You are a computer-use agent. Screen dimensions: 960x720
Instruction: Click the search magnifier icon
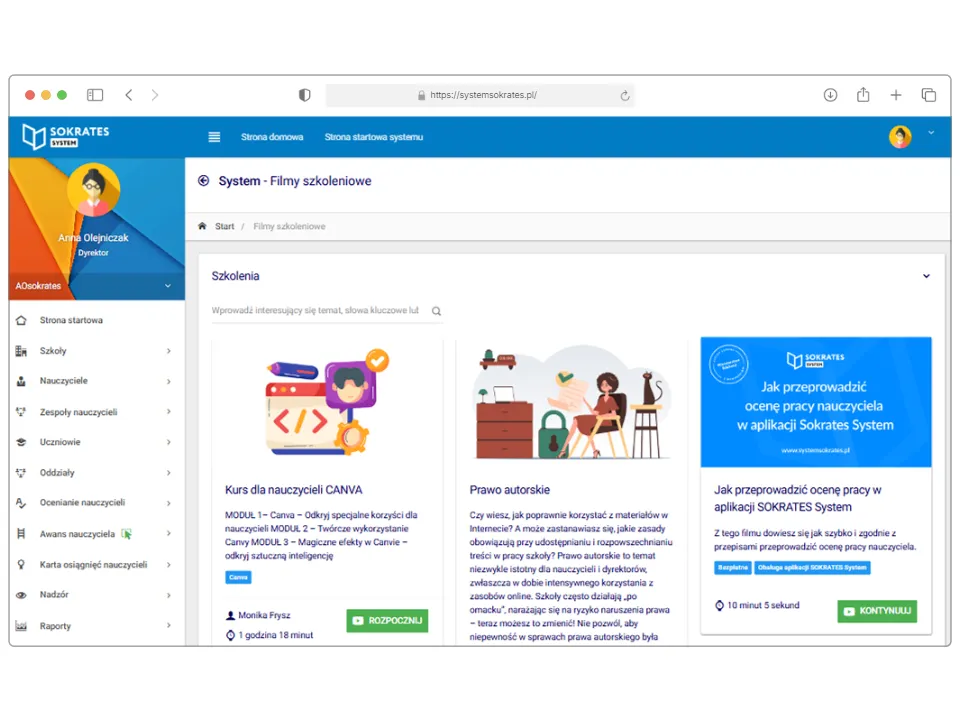coord(436,311)
